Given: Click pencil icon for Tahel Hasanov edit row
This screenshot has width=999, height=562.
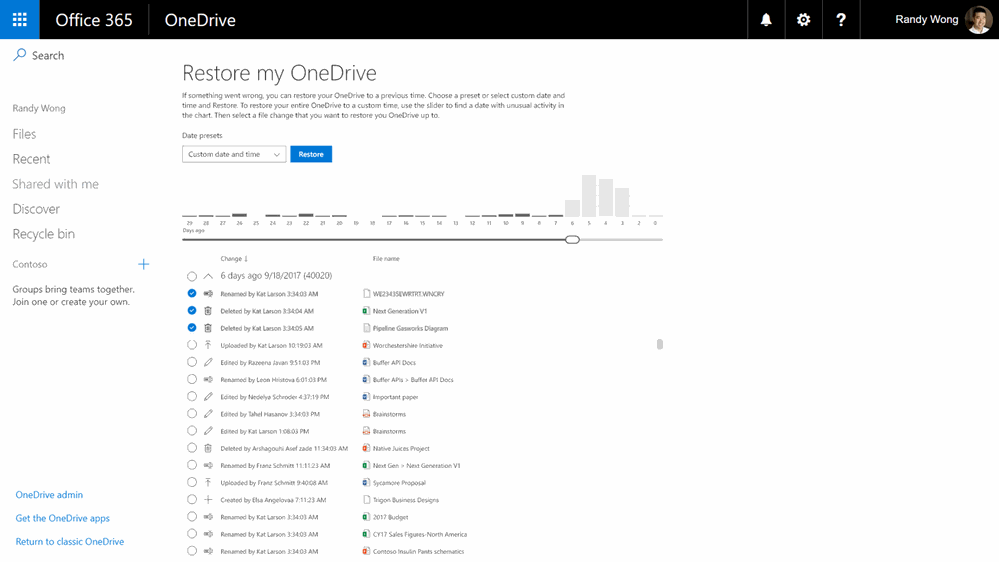Looking at the screenshot, I should (x=208, y=414).
